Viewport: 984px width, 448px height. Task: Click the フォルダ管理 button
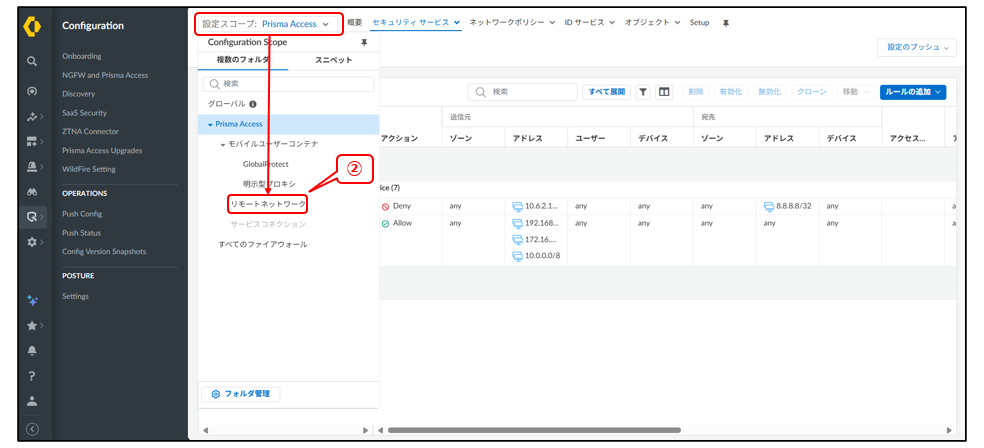[x=241, y=394]
